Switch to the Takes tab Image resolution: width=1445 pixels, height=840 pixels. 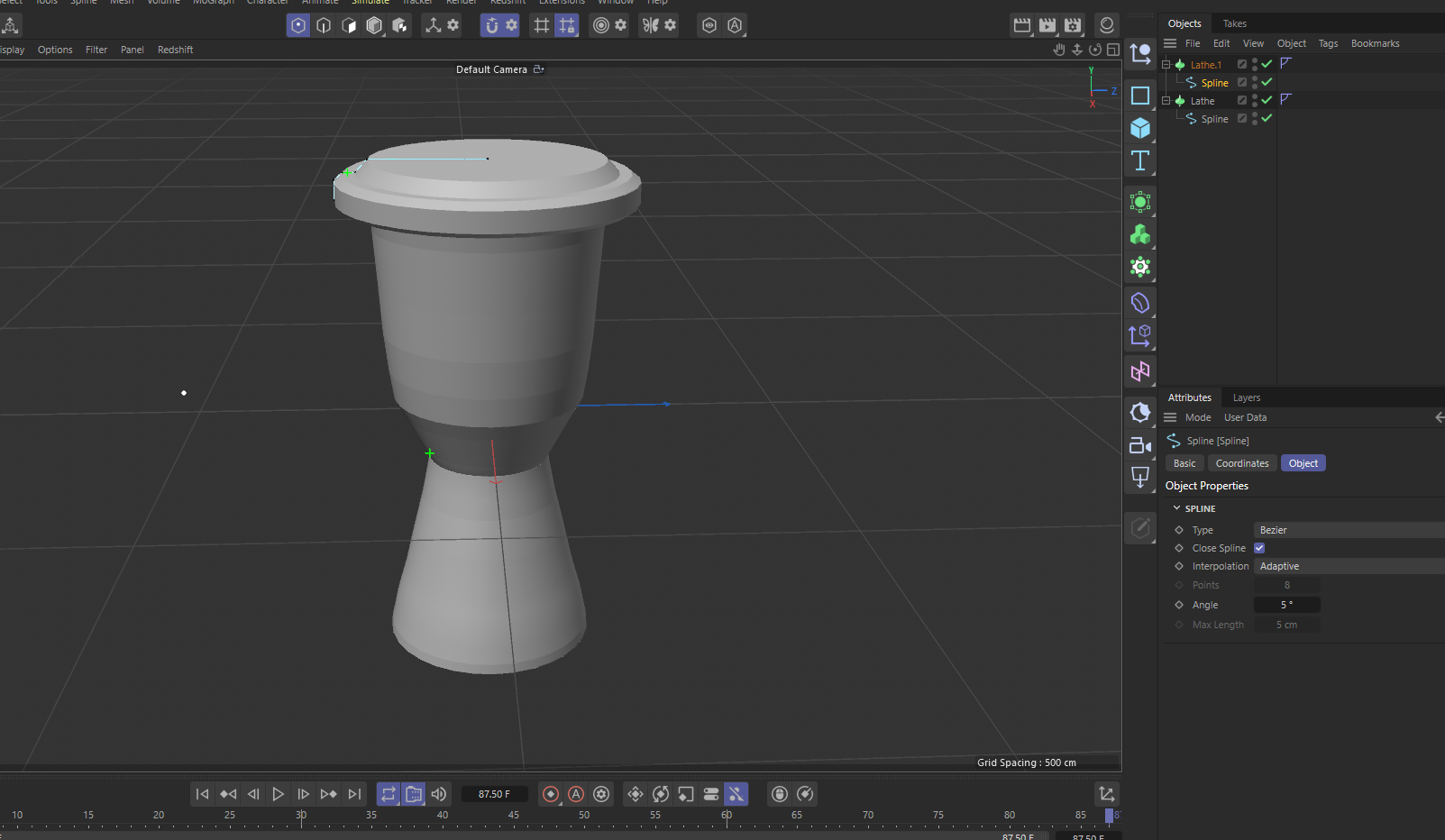point(1234,23)
